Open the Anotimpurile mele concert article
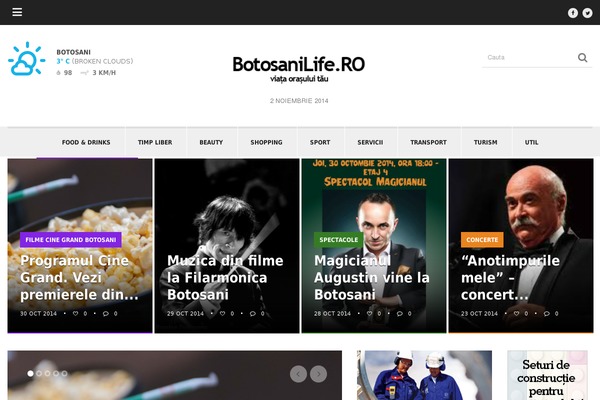600x400 pixels. pos(510,278)
